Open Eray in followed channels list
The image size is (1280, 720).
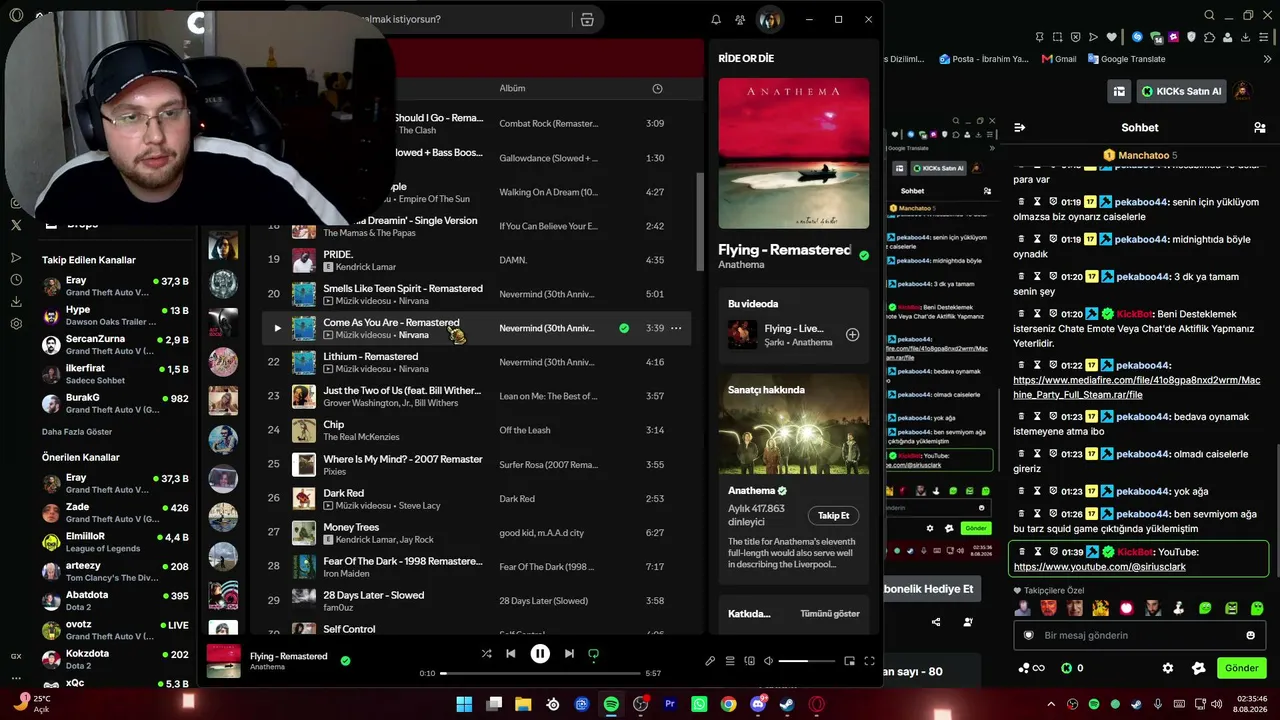115,286
